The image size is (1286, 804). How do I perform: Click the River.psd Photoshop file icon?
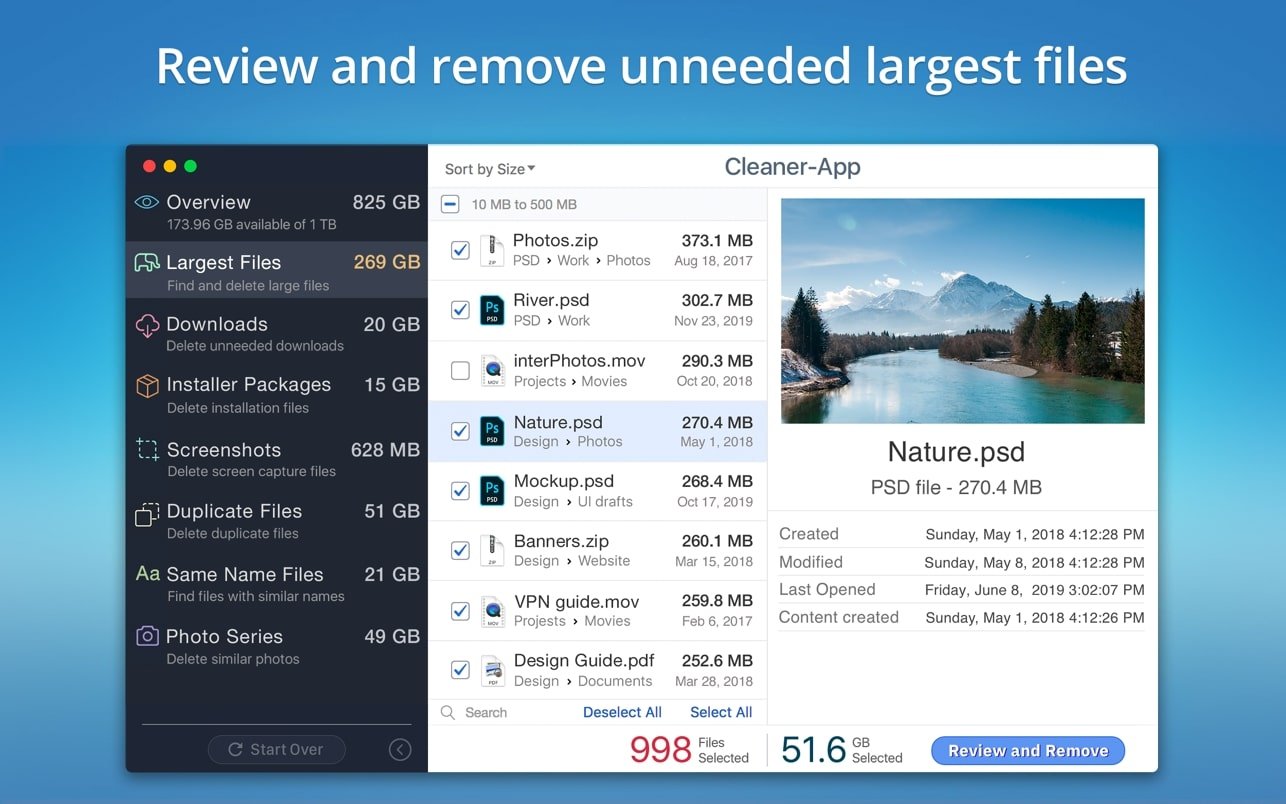coord(491,310)
